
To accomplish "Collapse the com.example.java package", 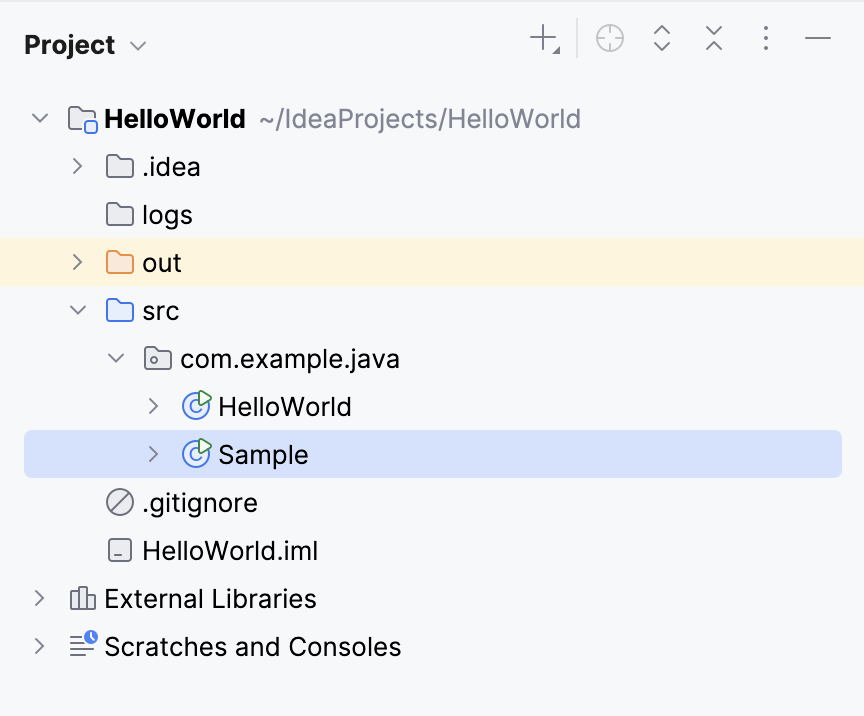I will [116, 358].
